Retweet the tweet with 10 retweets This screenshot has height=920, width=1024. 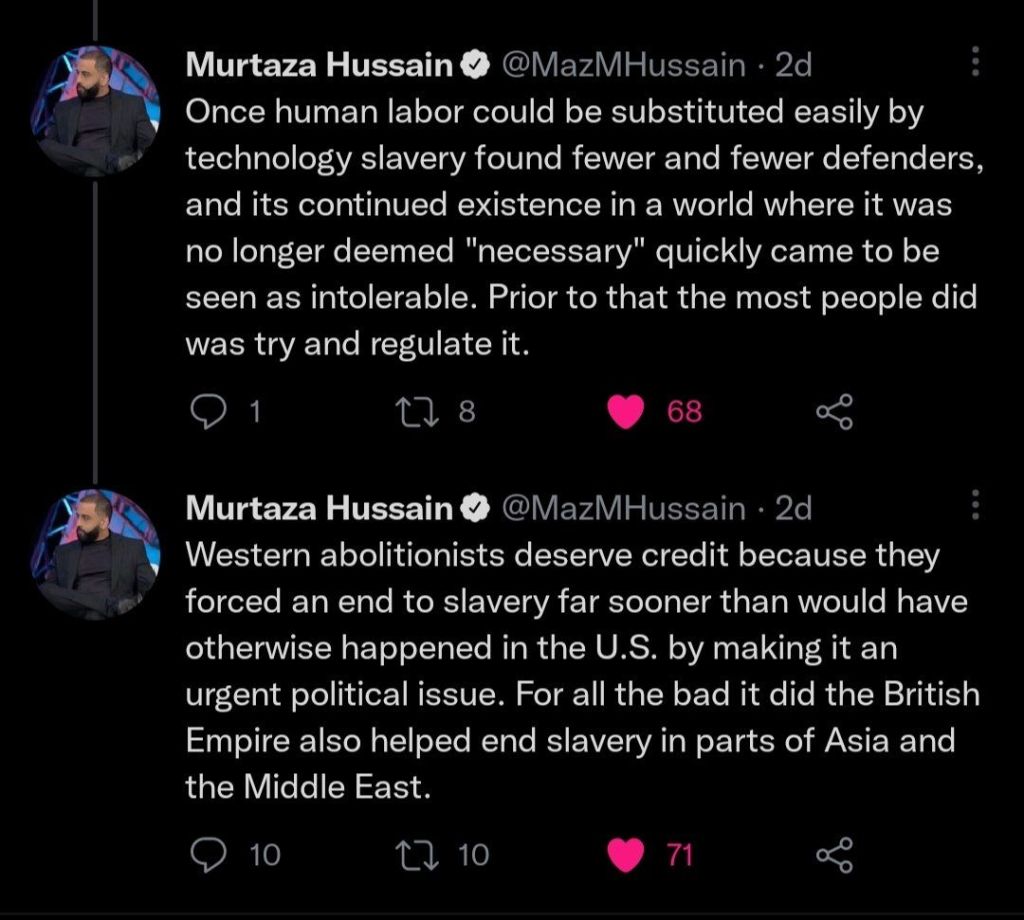[408, 854]
